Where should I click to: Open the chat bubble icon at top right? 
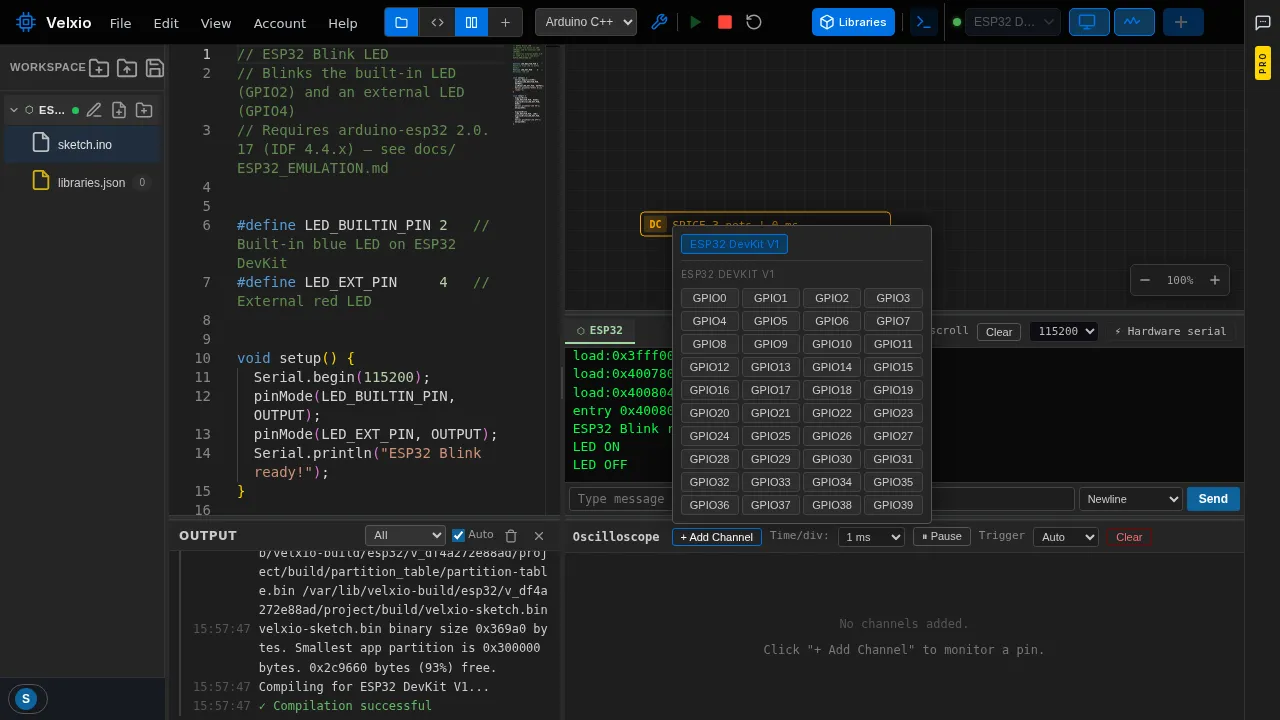coord(1263,22)
